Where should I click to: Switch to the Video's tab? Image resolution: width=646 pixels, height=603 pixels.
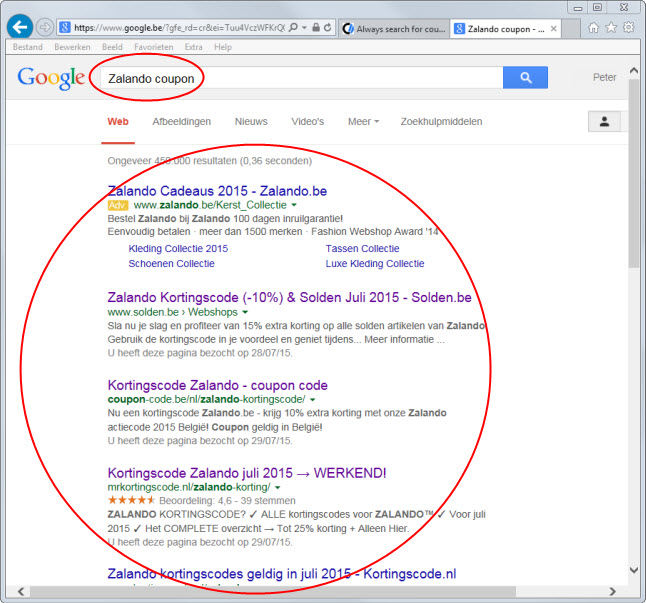click(307, 122)
